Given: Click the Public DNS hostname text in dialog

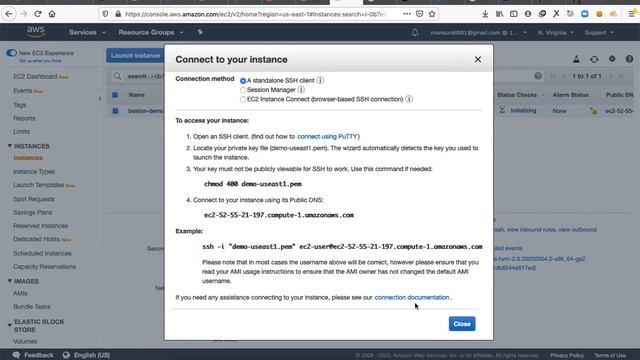Looking at the screenshot, I should [x=279, y=215].
